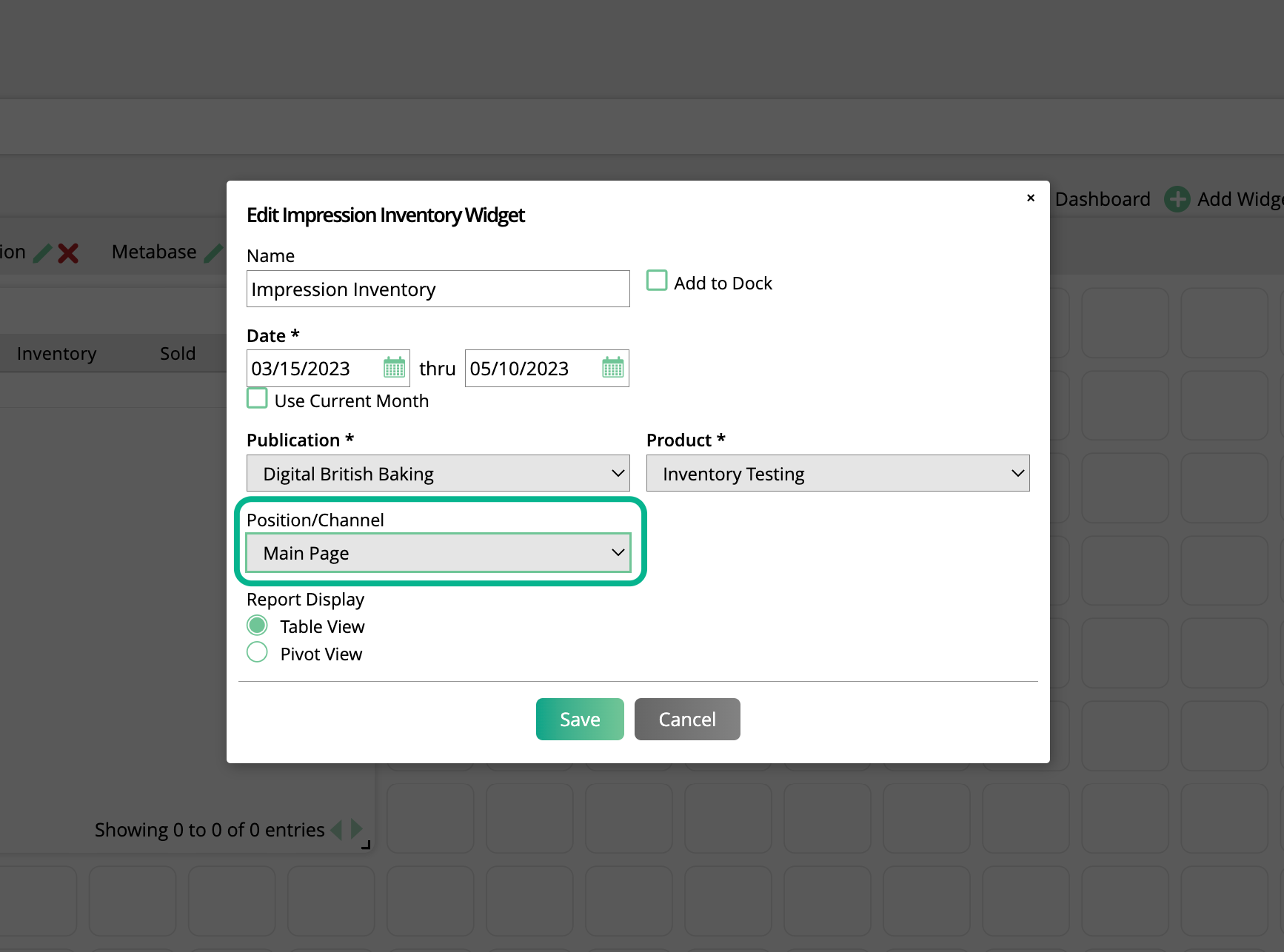Select the Table View radio option
The height and width of the screenshot is (952, 1284).
[257, 626]
